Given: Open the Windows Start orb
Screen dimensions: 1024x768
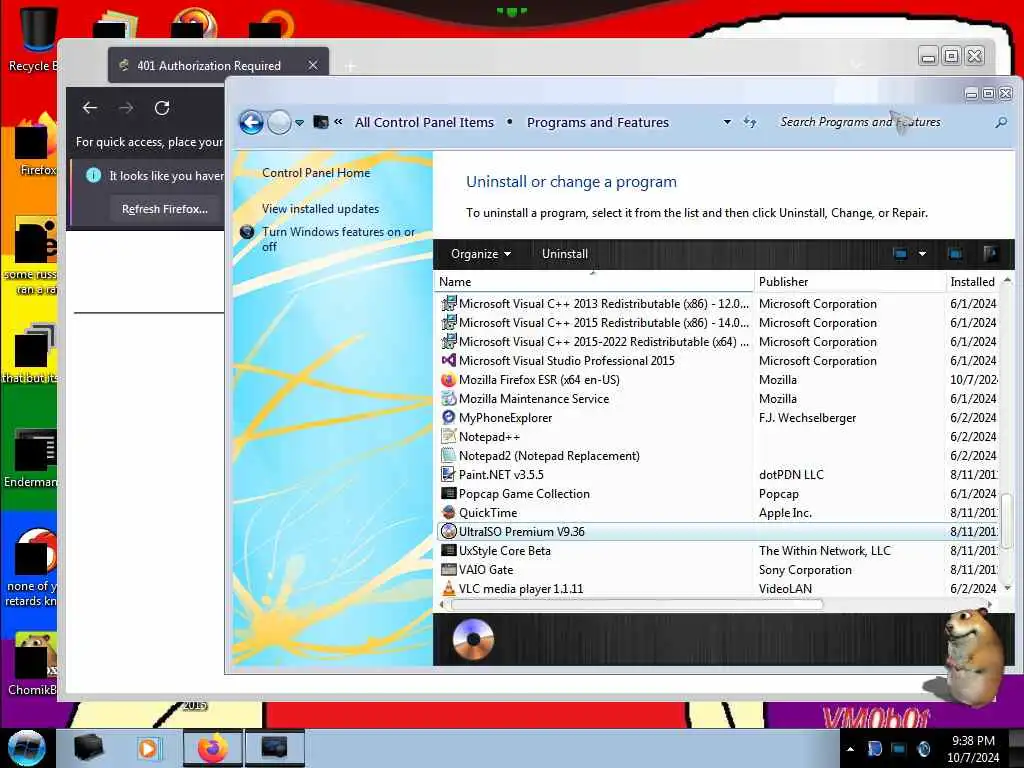Looking at the screenshot, I should (x=27, y=748).
